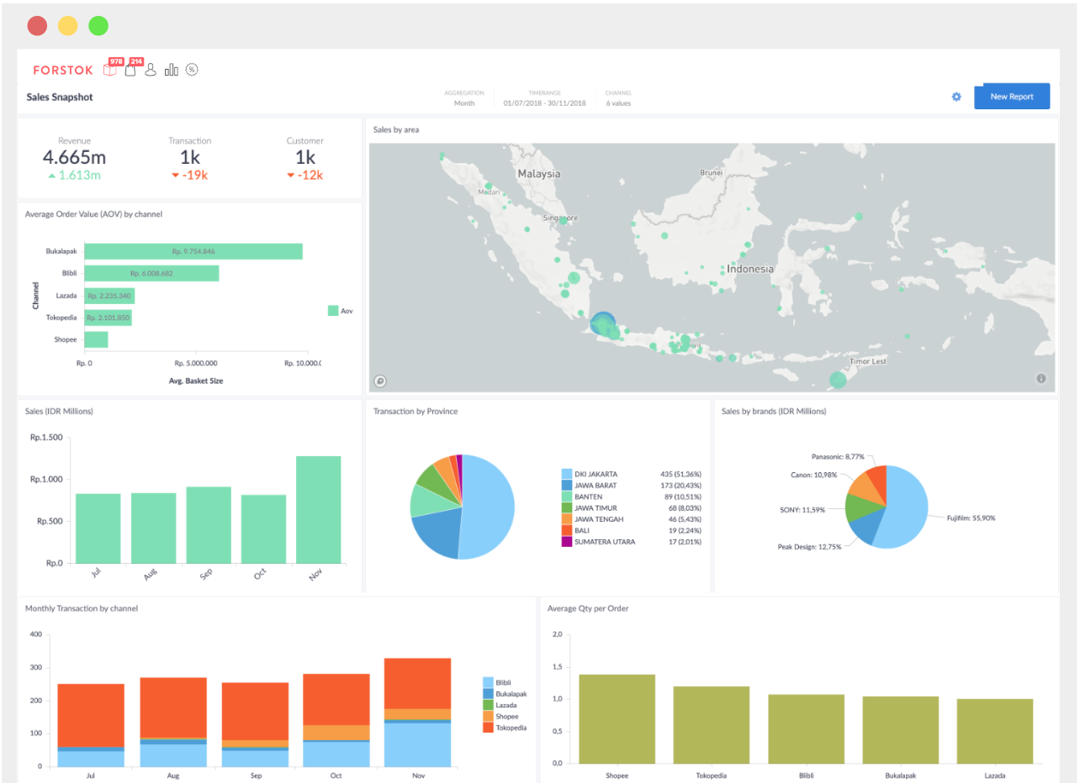
Task: Toggle SUMATERA UTARA legend entry
Action: pos(599,542)
